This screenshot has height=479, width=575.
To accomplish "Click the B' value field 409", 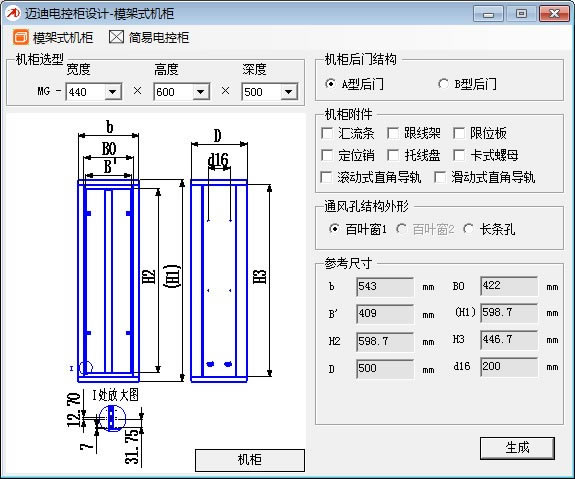I will coord(385,314).
